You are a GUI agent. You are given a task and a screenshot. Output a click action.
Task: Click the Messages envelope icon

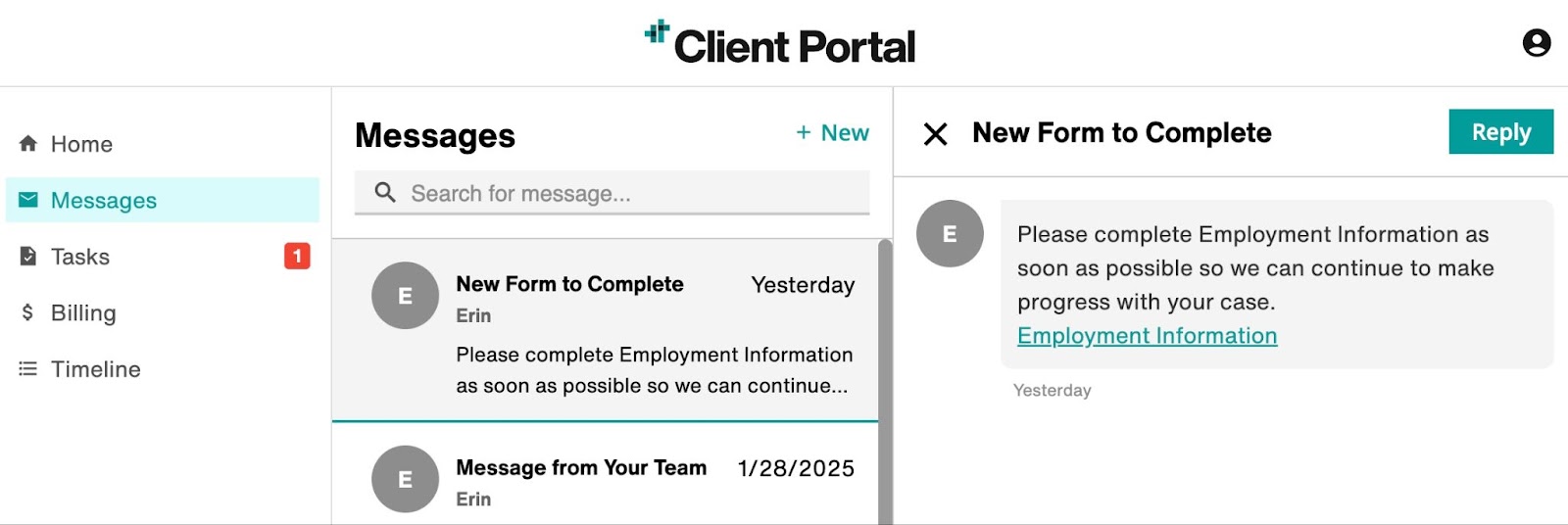(x=28, y=200)
